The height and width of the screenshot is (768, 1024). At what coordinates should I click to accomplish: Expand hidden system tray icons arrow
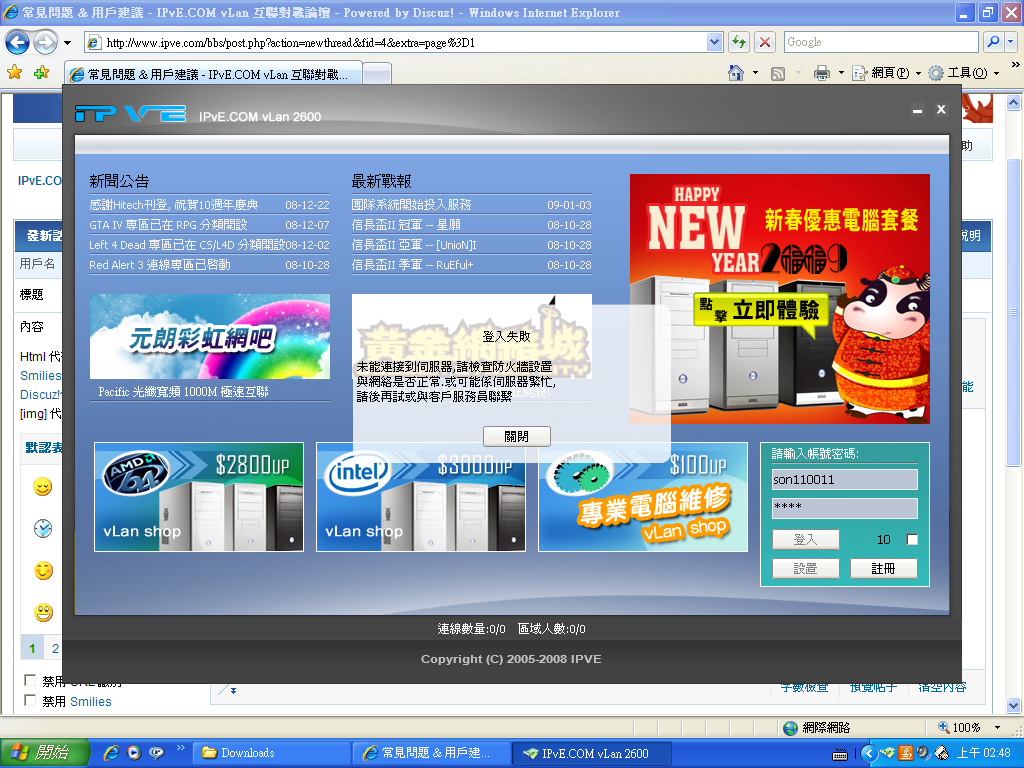869,753
